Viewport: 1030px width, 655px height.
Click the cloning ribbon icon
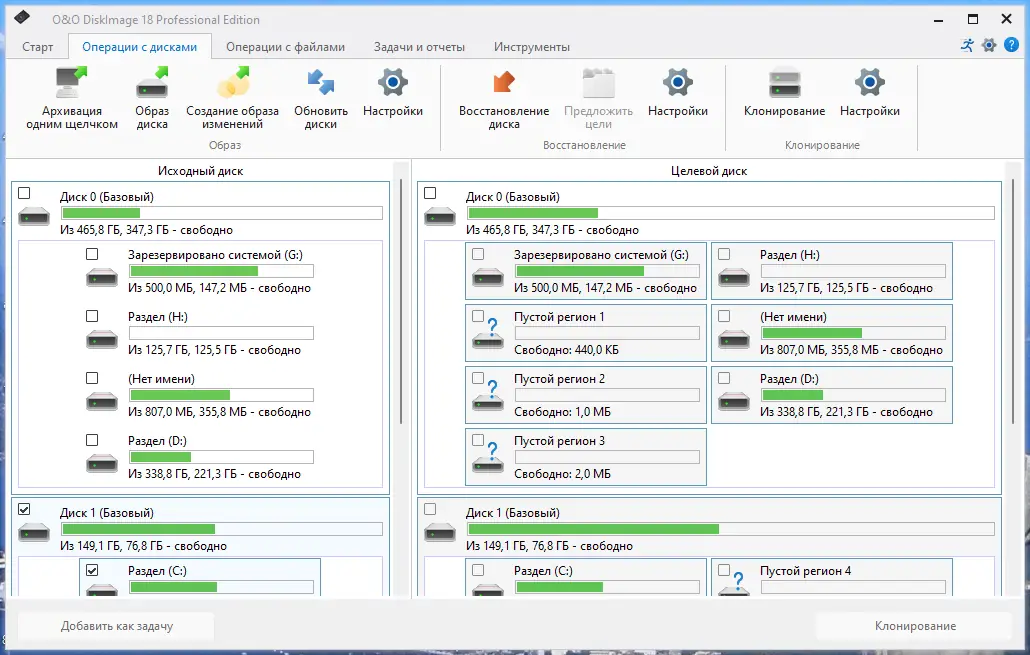pos(784,82)
